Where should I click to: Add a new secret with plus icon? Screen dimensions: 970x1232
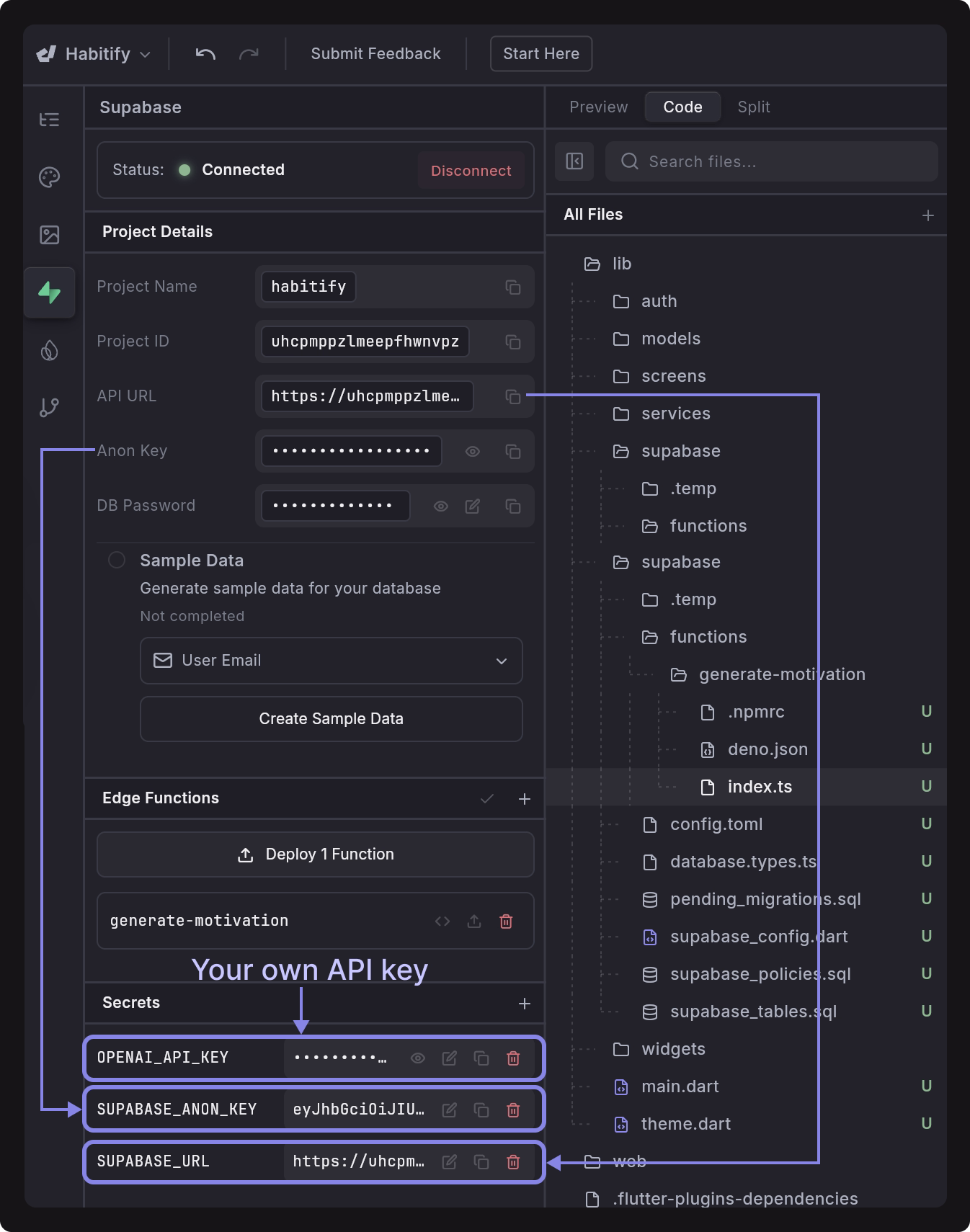coord(525,1004)
